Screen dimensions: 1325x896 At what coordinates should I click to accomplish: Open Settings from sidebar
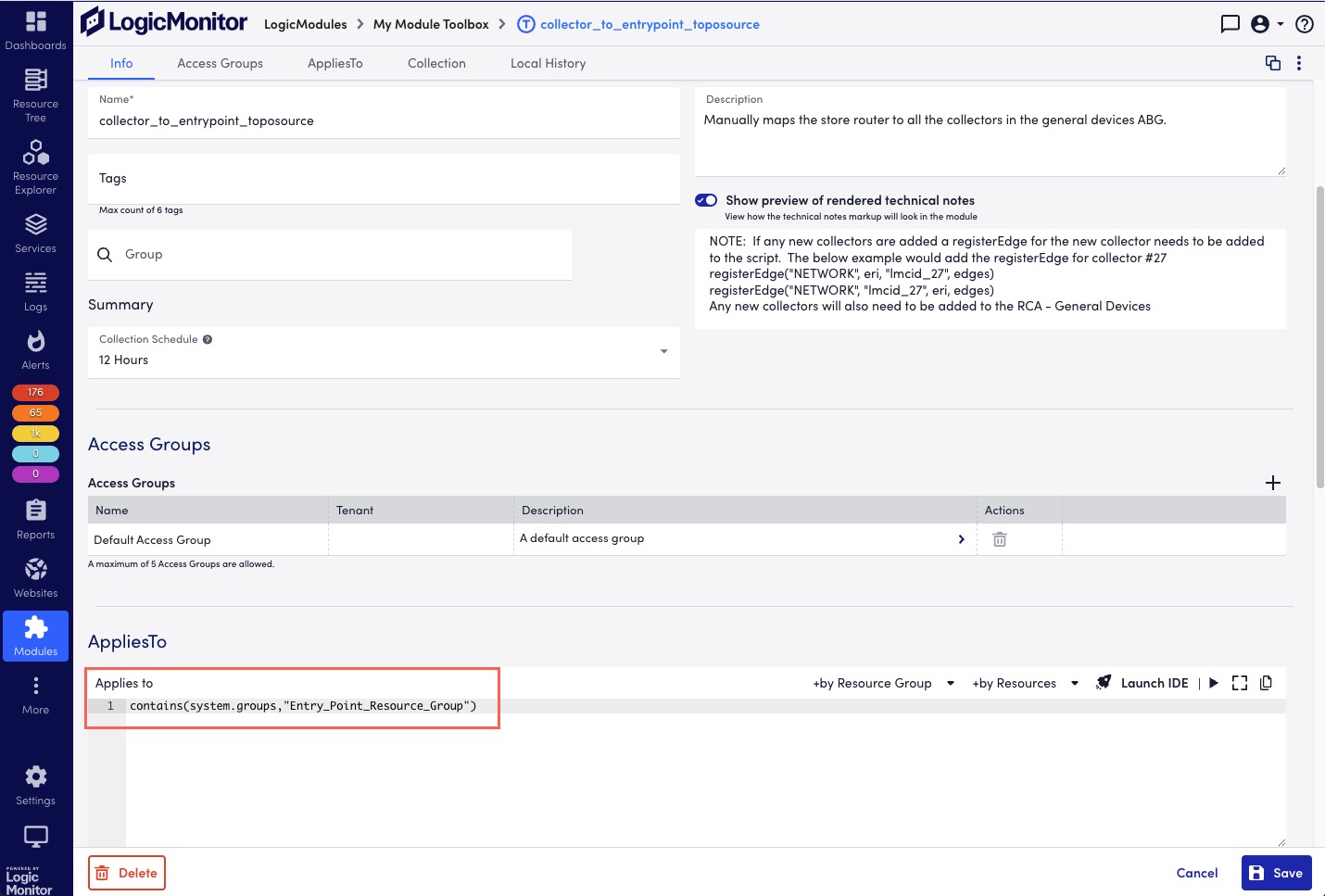35,786
